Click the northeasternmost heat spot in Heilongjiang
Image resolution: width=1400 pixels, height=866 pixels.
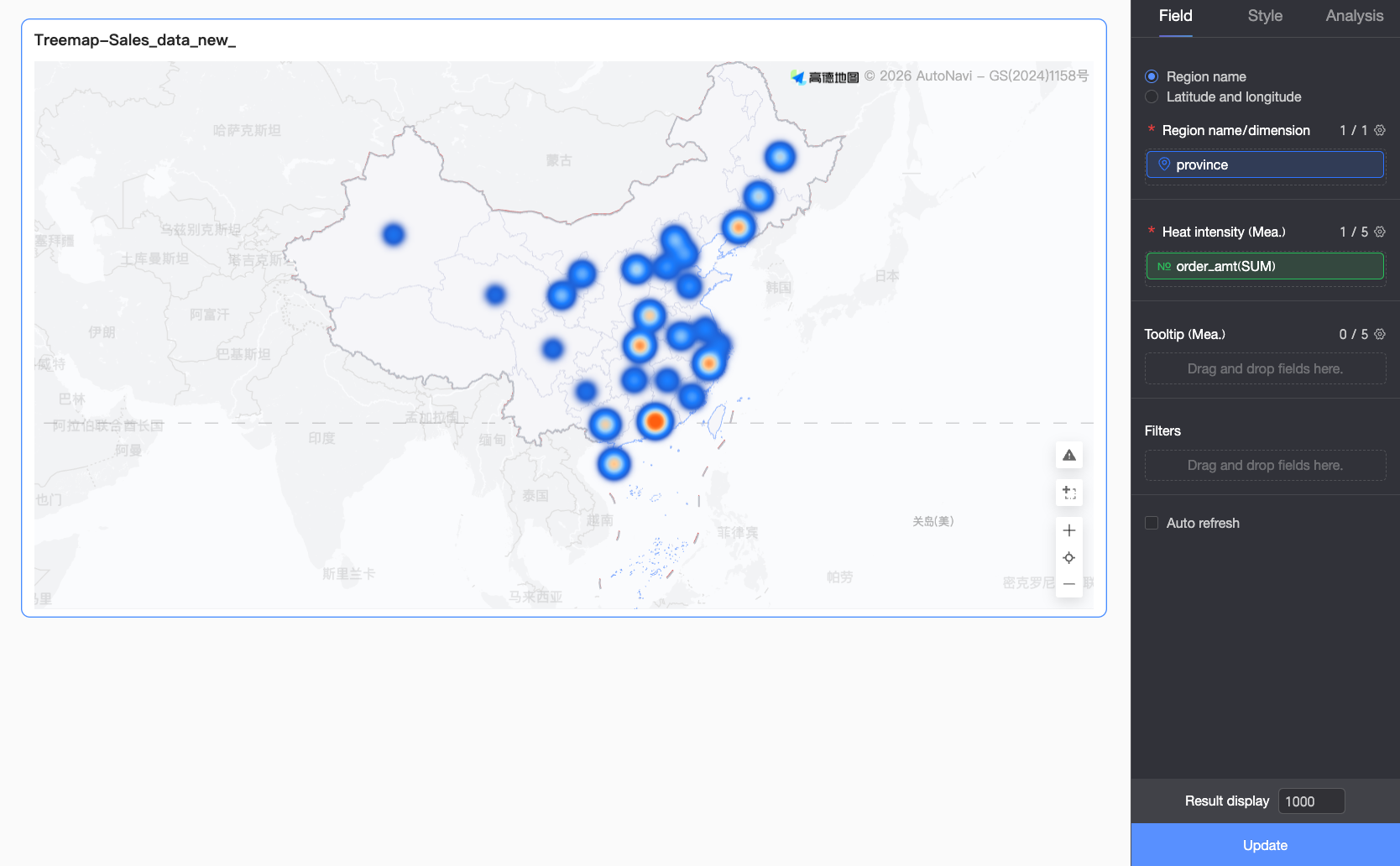click(x=780, y=157)
